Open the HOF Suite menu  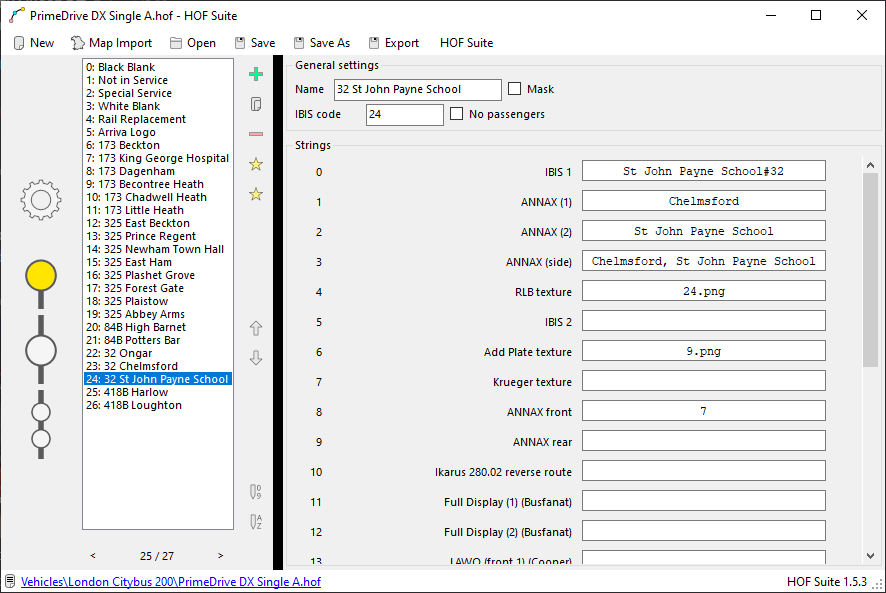point(466,43)
